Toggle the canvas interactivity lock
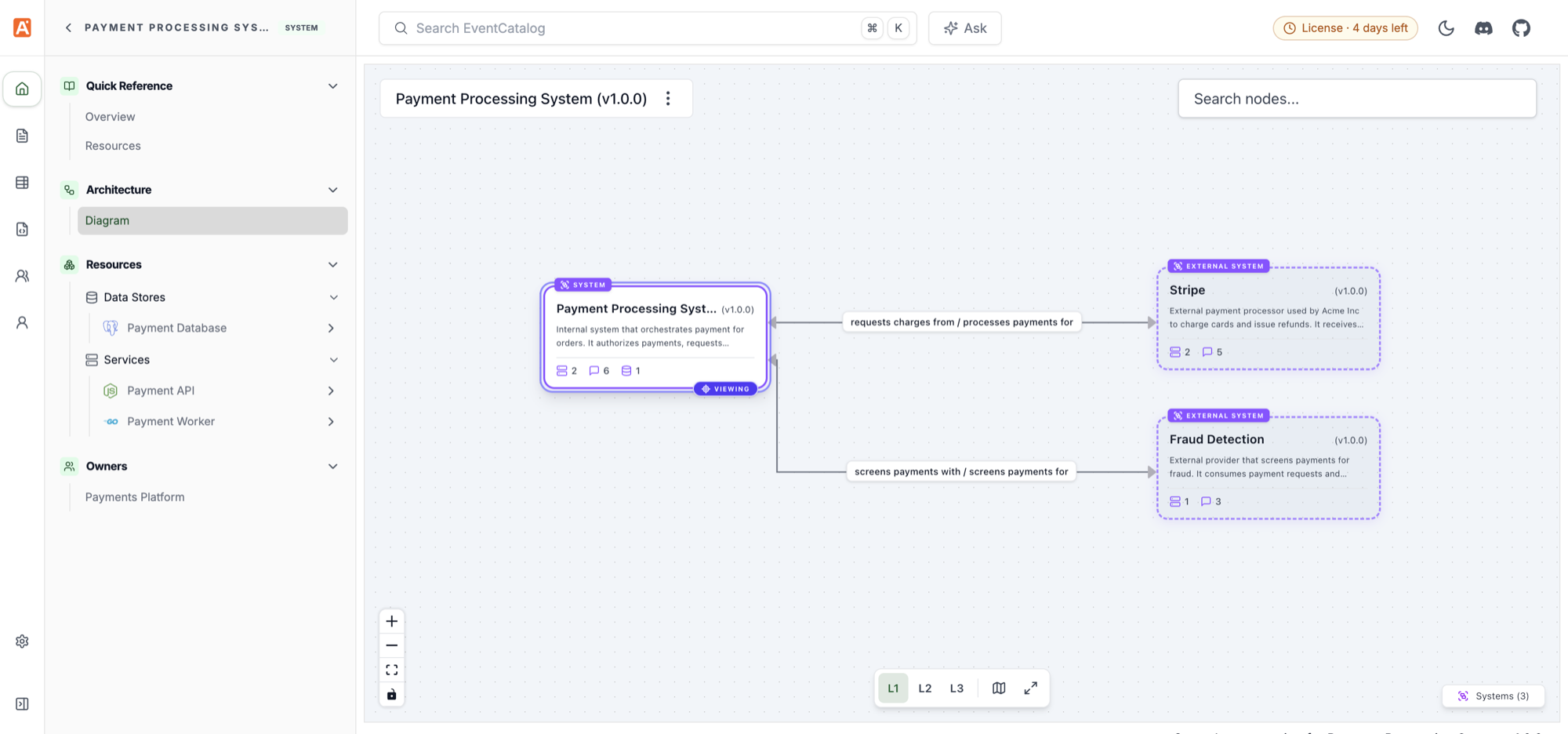Image resolution: width=1568 pixels, height=734 pixels. coord(392,694)
